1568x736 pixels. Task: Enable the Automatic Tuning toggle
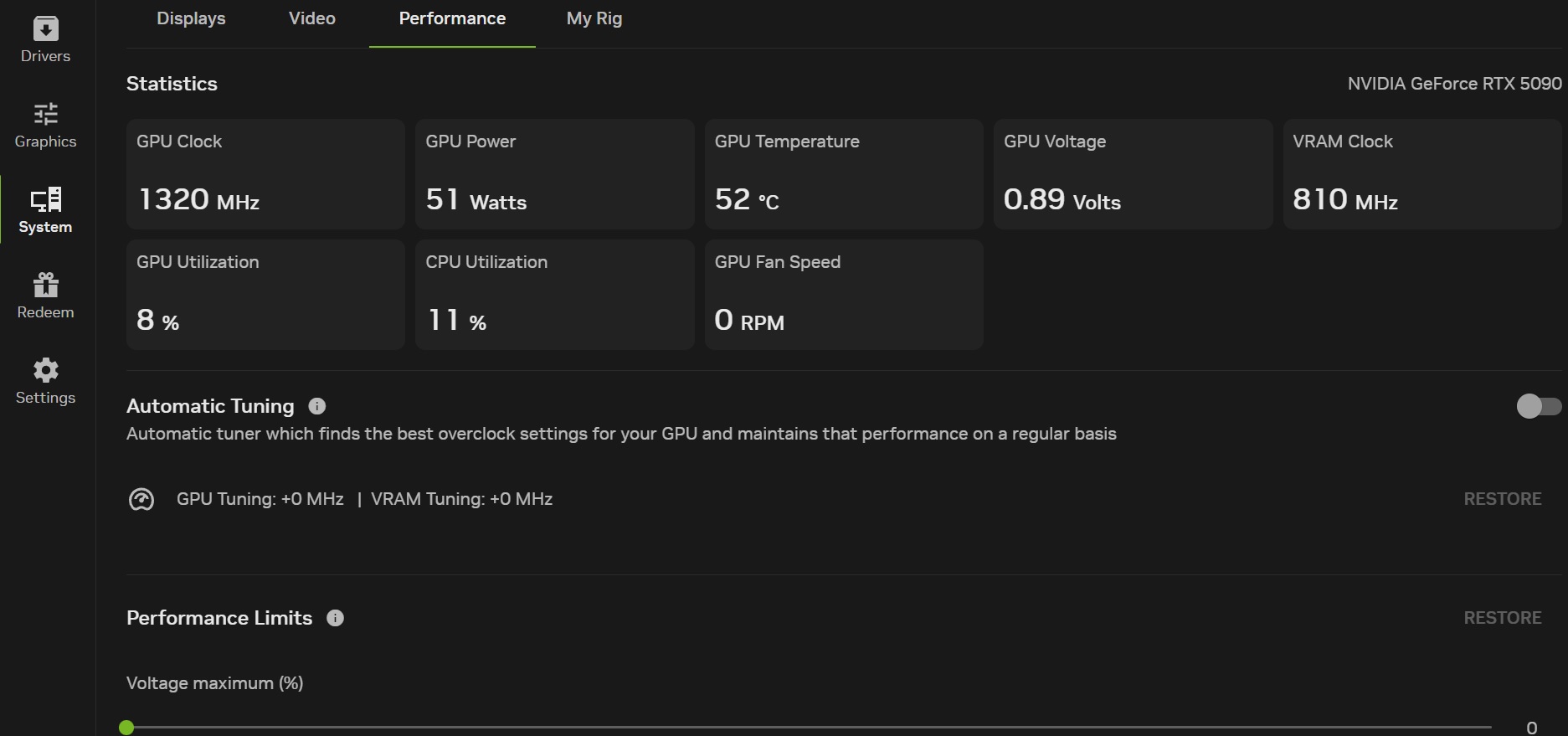coord(1538,406)
